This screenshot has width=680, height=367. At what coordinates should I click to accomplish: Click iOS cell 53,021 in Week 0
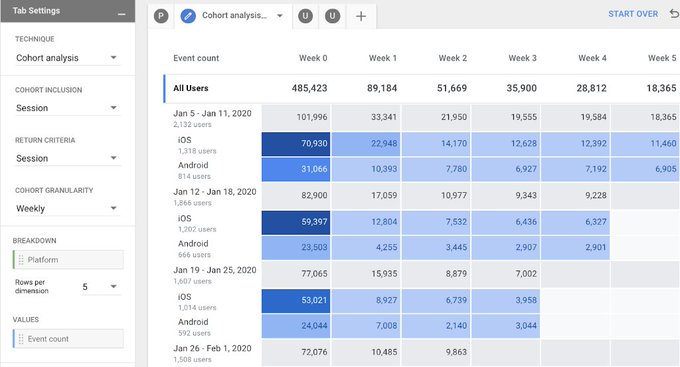coord(296,300)
